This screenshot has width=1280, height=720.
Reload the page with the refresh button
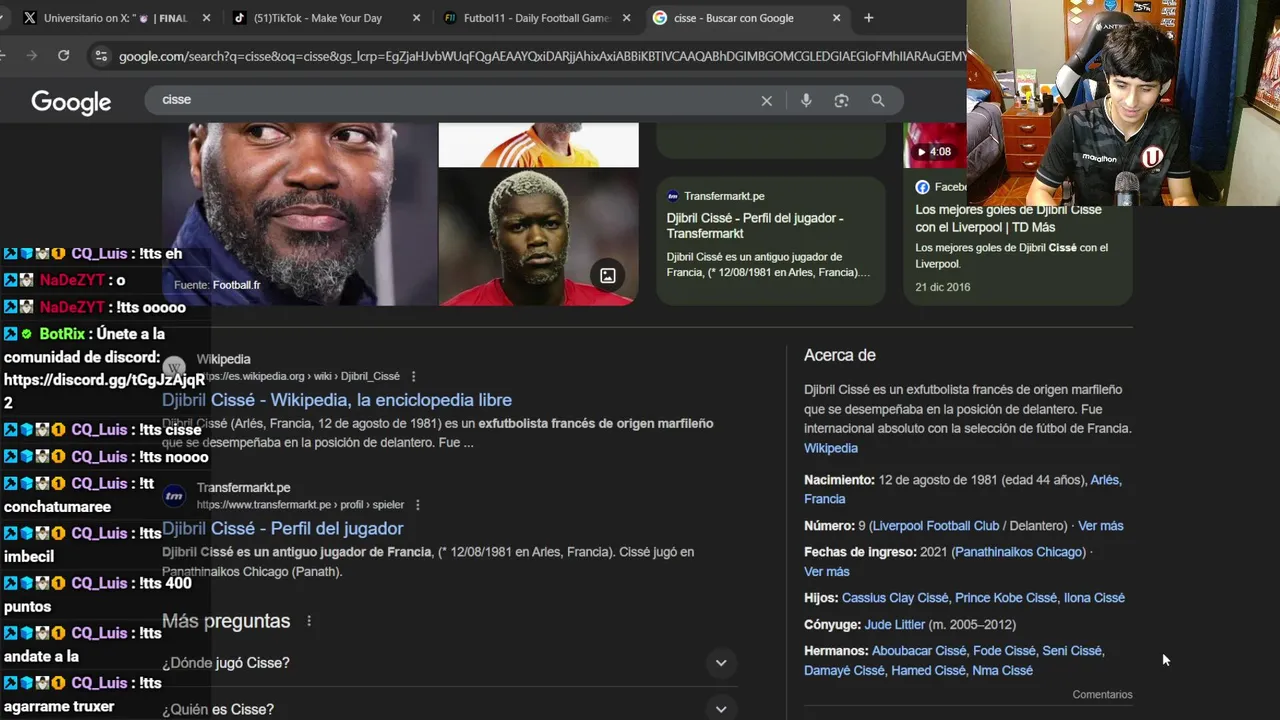coord(64,56)
